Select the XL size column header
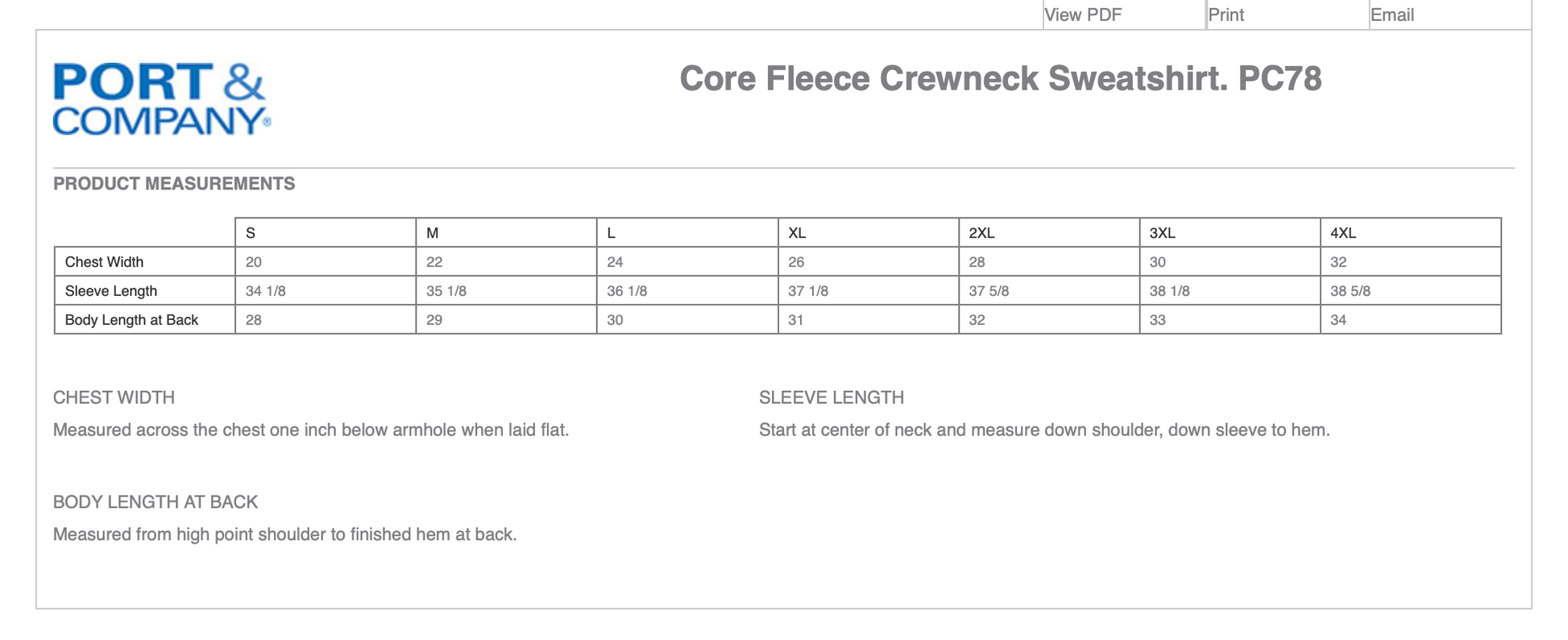Viewport: 1568px width, 640px height. [x=797, y=233]
